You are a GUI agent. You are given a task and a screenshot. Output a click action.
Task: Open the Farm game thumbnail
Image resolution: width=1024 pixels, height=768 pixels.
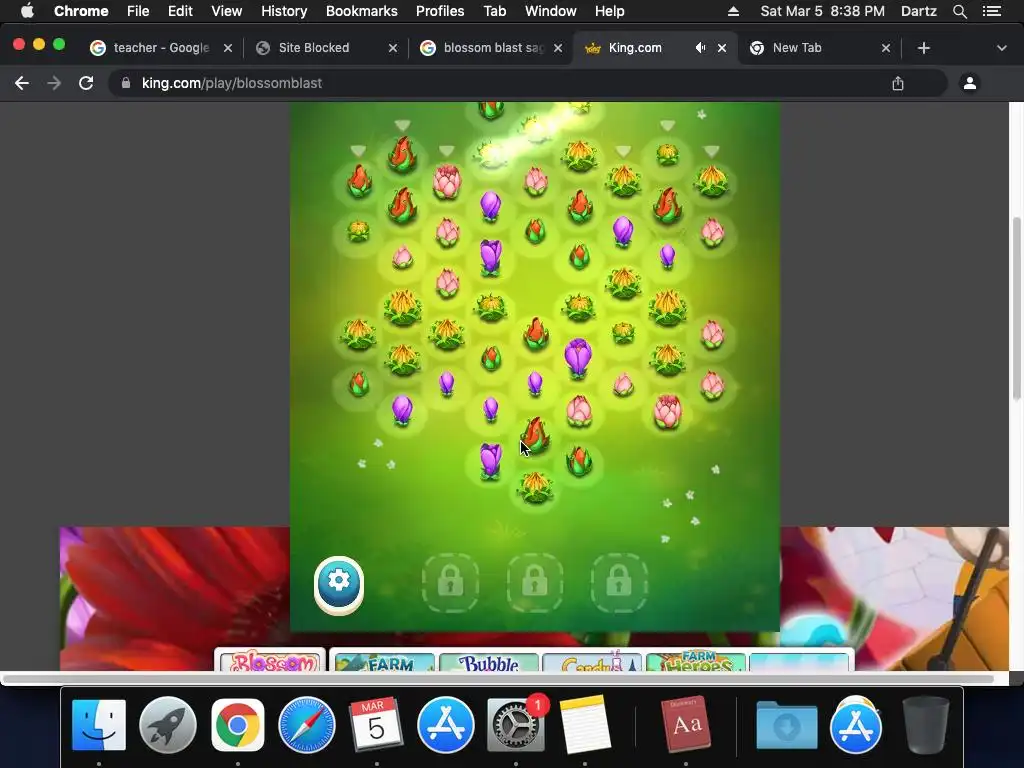pyautogui.click(x=384, y=662)
